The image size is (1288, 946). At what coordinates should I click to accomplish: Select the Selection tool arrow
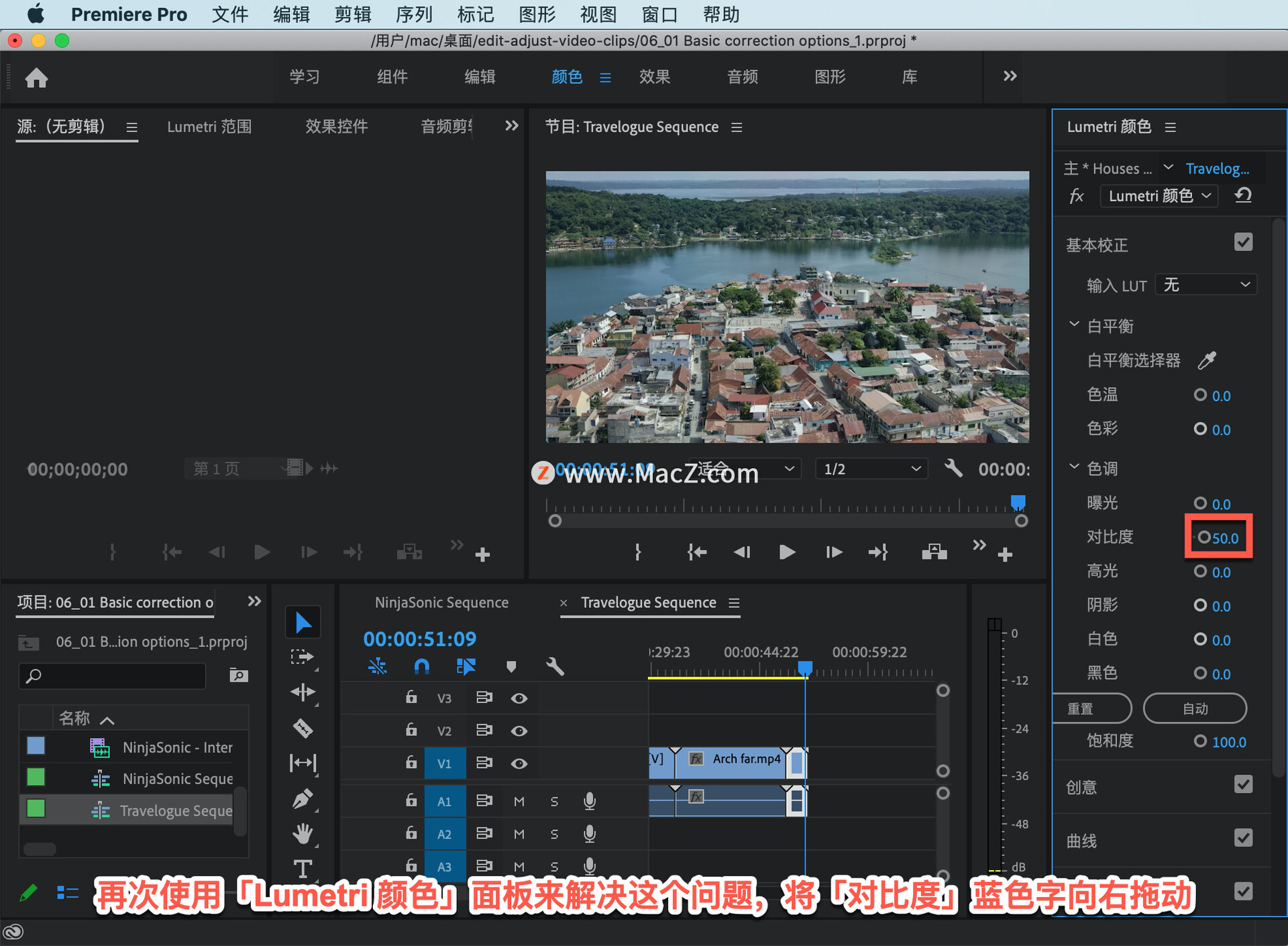pos(303,623)
